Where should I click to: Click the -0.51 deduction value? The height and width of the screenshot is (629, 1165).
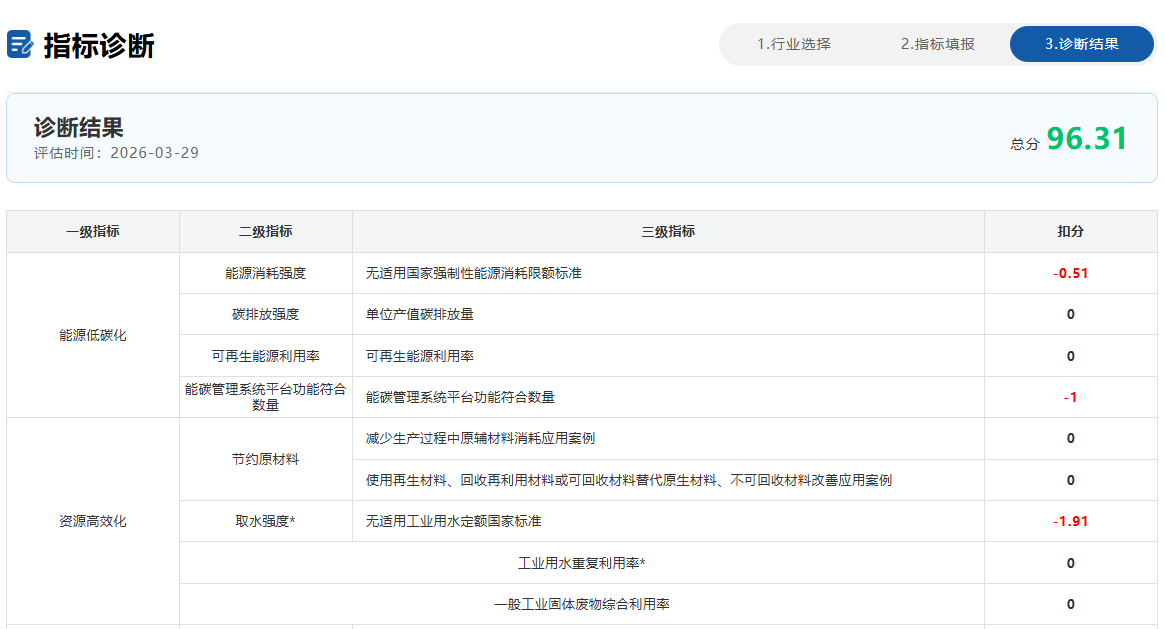1070,273
